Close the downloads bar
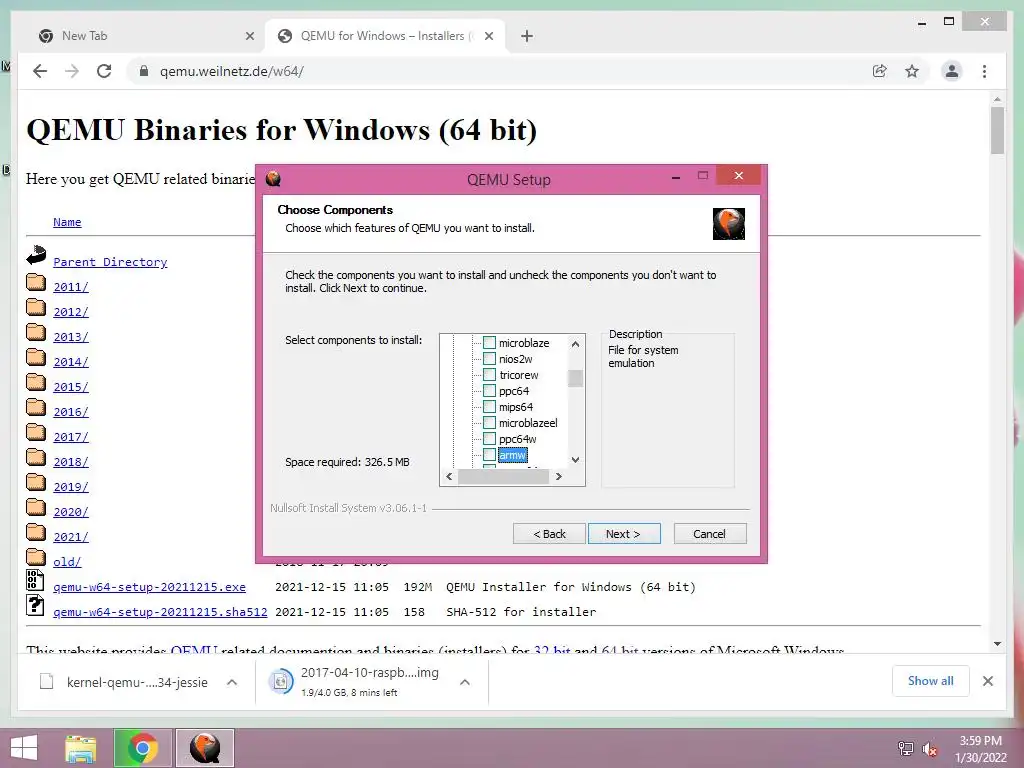 [988, 681]
